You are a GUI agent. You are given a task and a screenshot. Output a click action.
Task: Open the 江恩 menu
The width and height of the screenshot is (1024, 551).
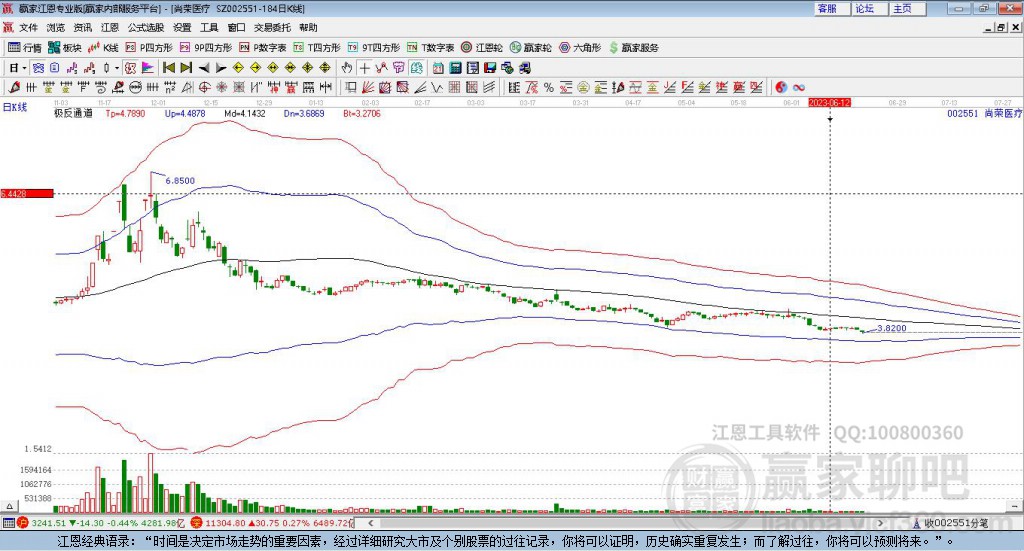(110, 27)
